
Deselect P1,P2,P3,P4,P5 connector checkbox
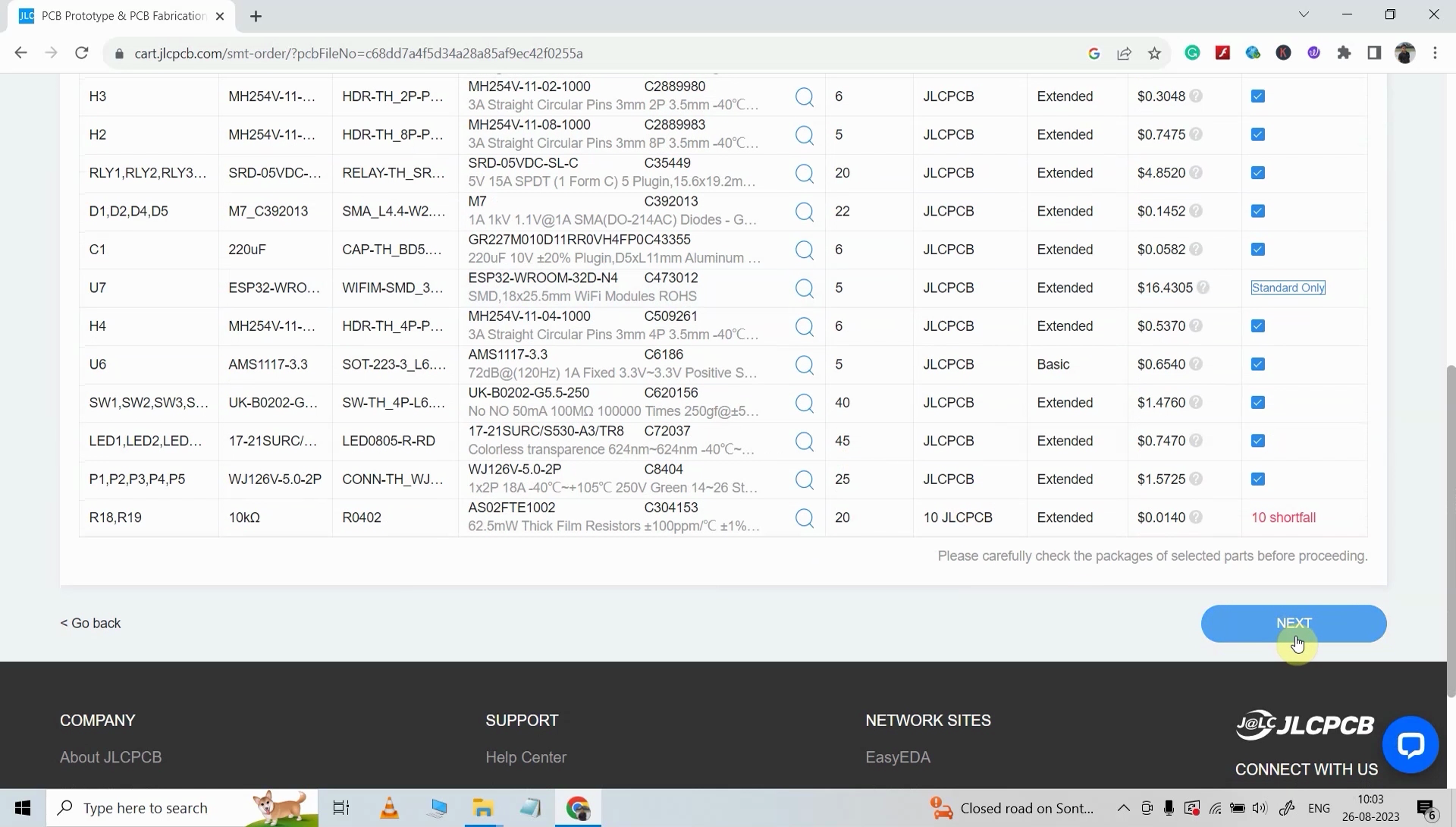[x=1258, y=480]
